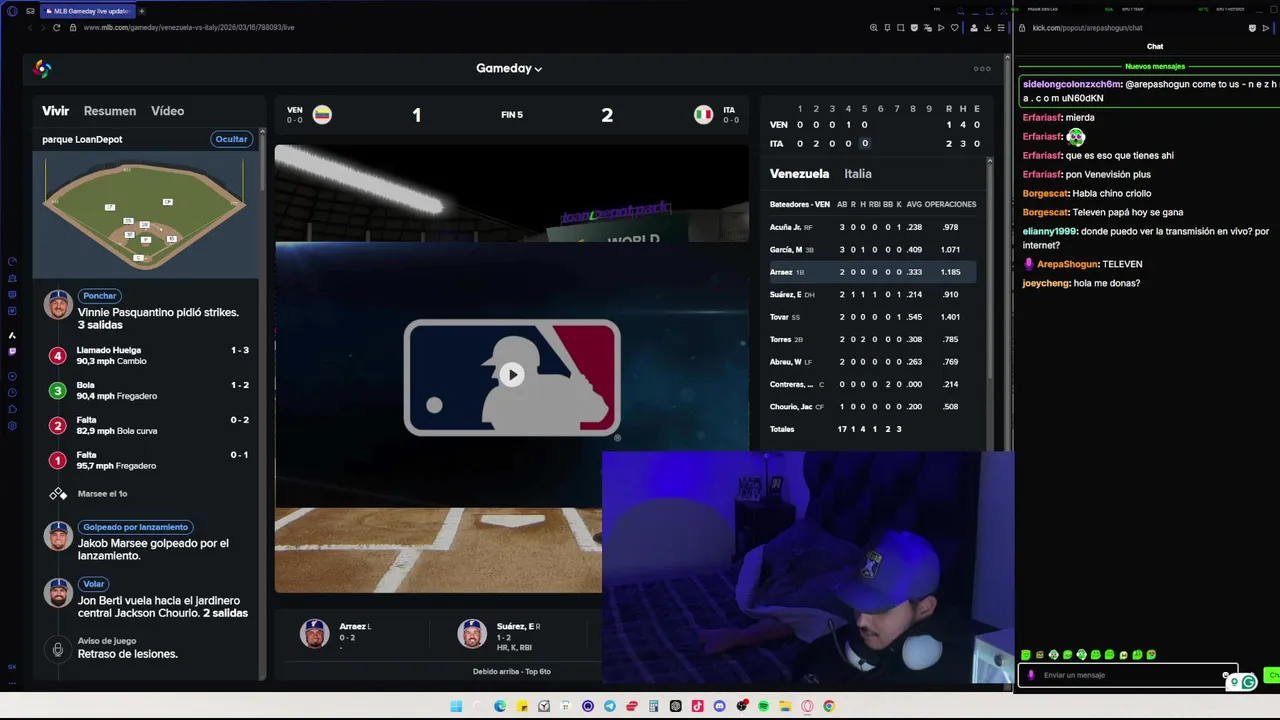
Task: Click the Italy flag icon in scoreboard
Action: (x=703, y=115)
